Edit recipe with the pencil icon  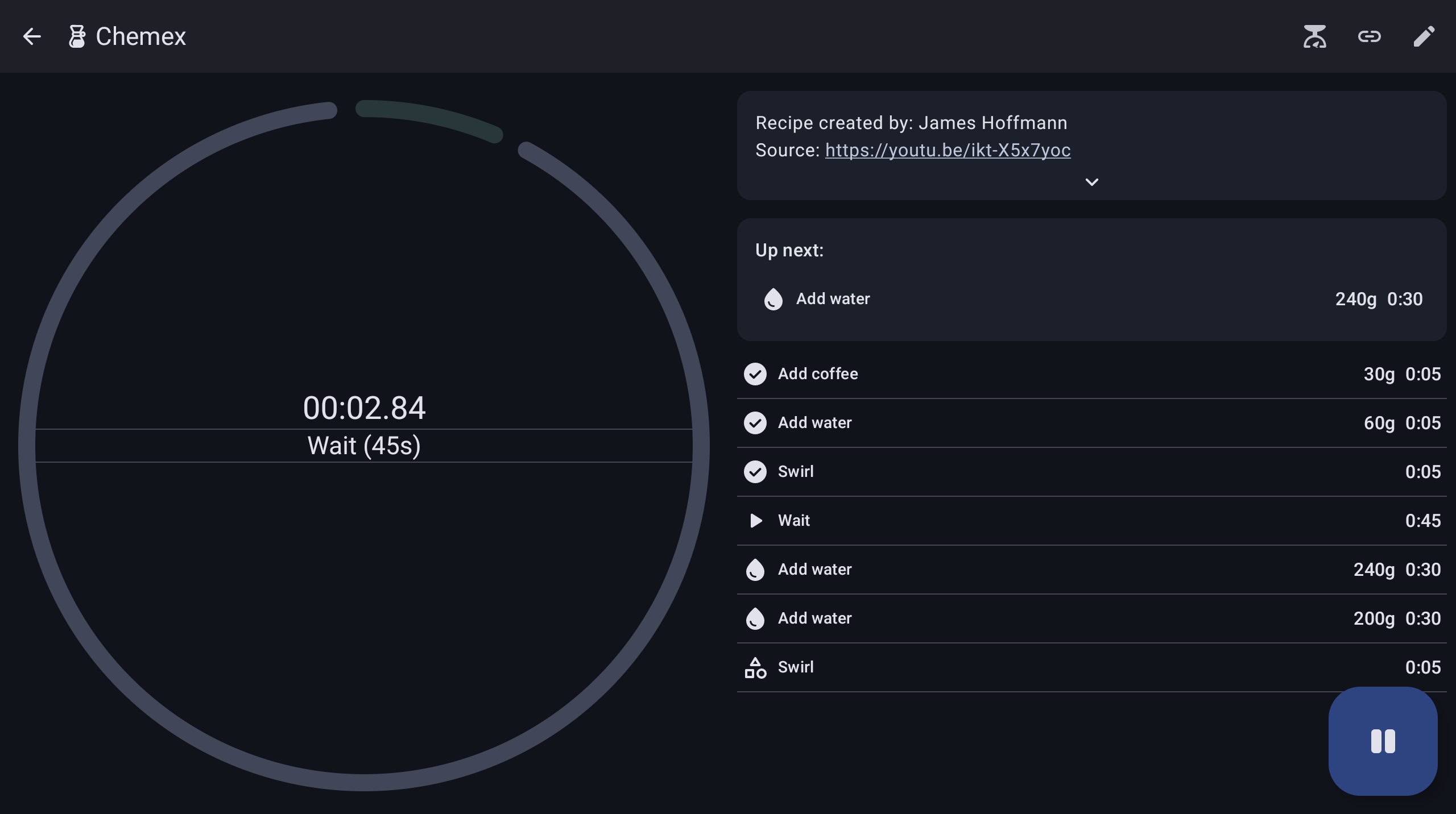coord(1424,36)
